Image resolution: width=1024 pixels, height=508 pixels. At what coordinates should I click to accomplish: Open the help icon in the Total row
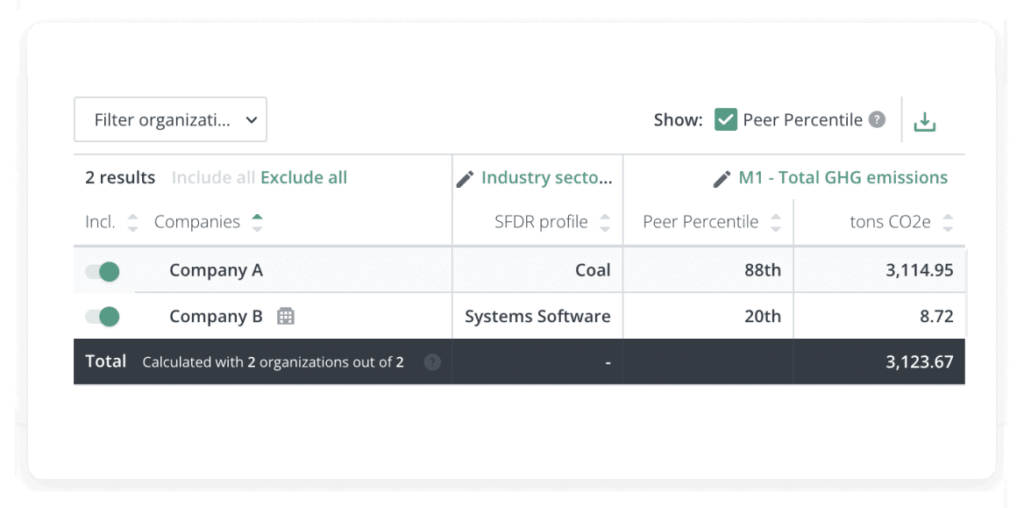432,362
